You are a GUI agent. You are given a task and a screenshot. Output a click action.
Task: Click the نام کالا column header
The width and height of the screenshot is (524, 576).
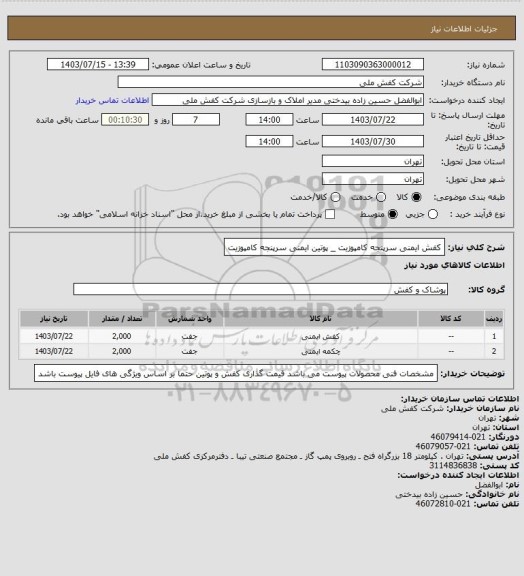coord(320,318)
